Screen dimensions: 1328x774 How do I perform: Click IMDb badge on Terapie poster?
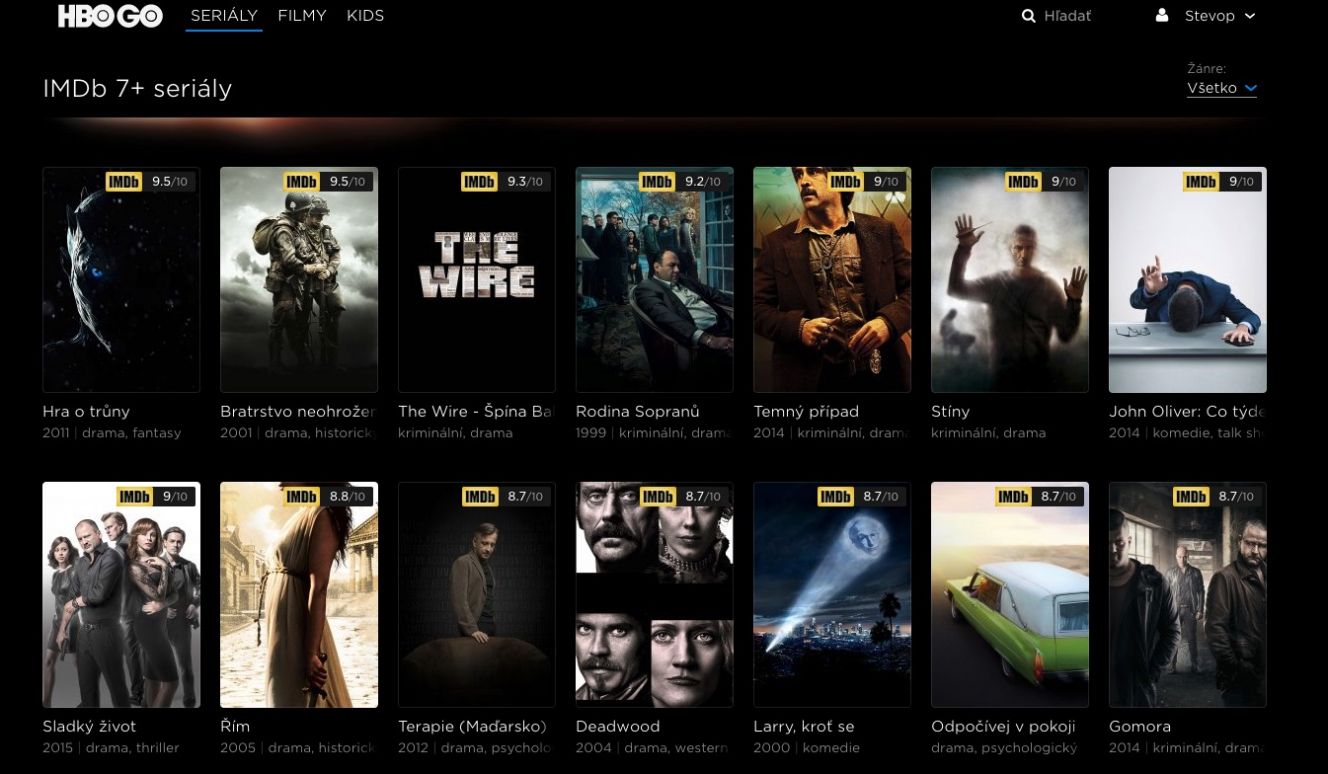click(x=505, y=497)
